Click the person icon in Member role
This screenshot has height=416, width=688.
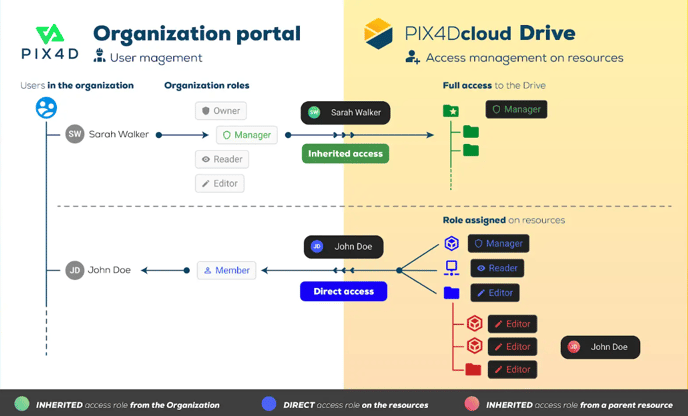point(208,270)
